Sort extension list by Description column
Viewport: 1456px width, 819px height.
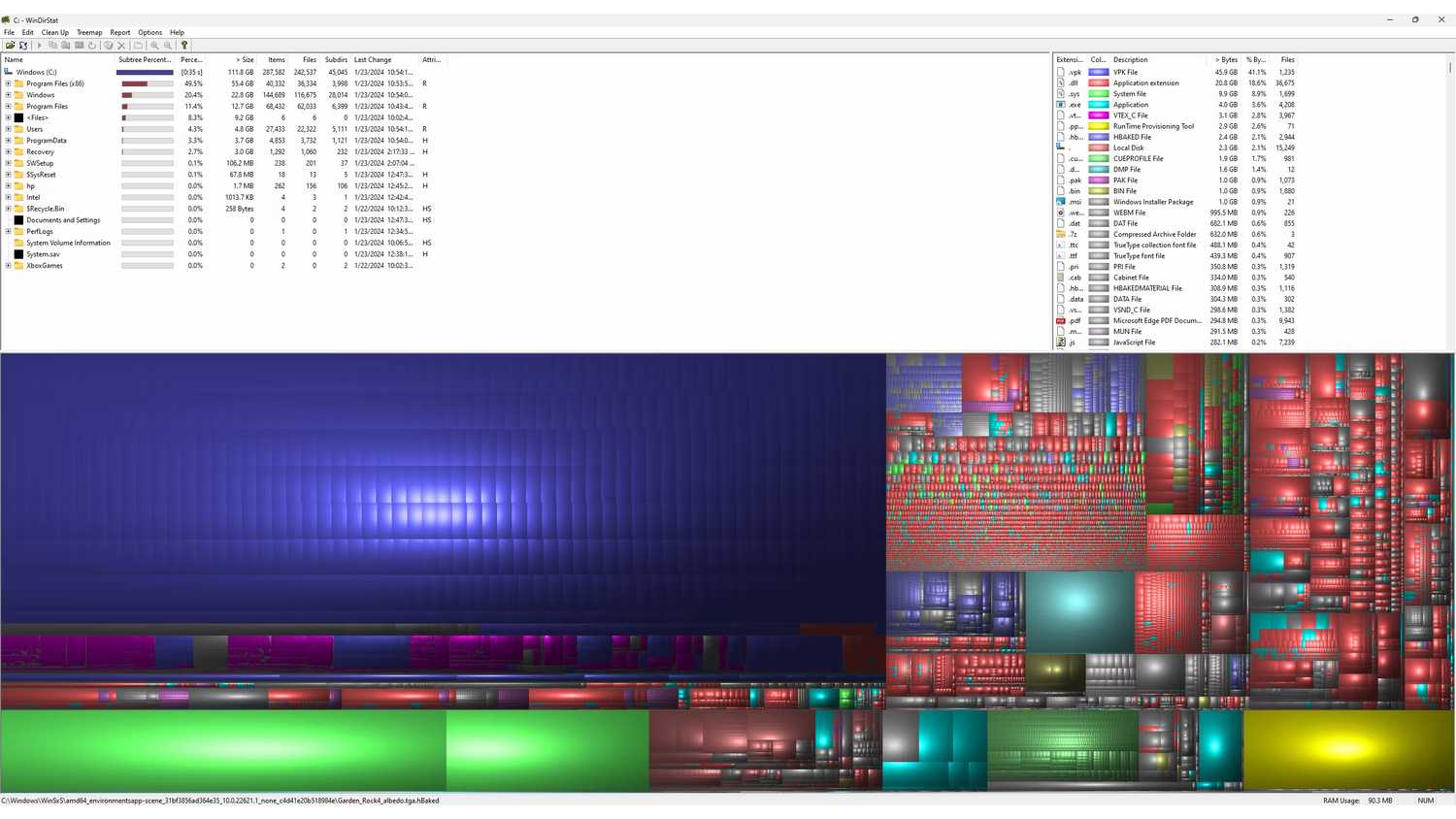click(1157, 60)
